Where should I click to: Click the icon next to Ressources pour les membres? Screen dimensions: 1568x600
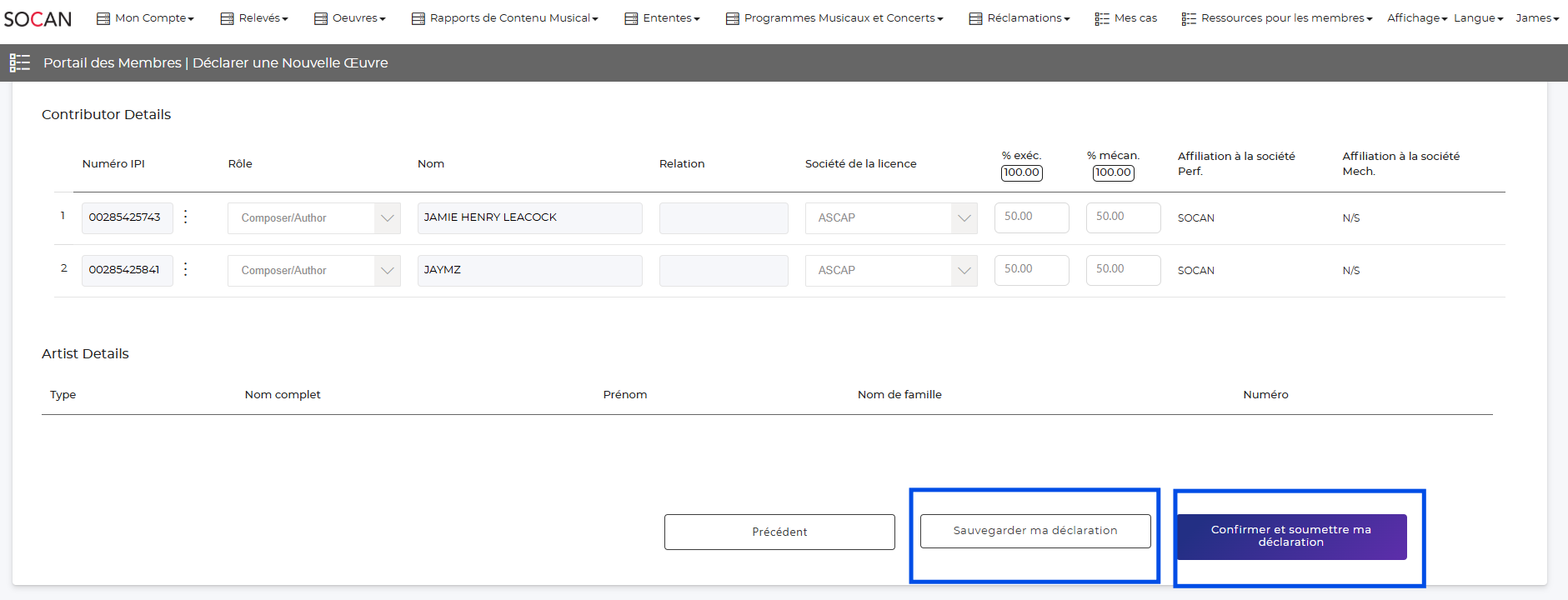pyautogui.click(x=1189, y=18)
